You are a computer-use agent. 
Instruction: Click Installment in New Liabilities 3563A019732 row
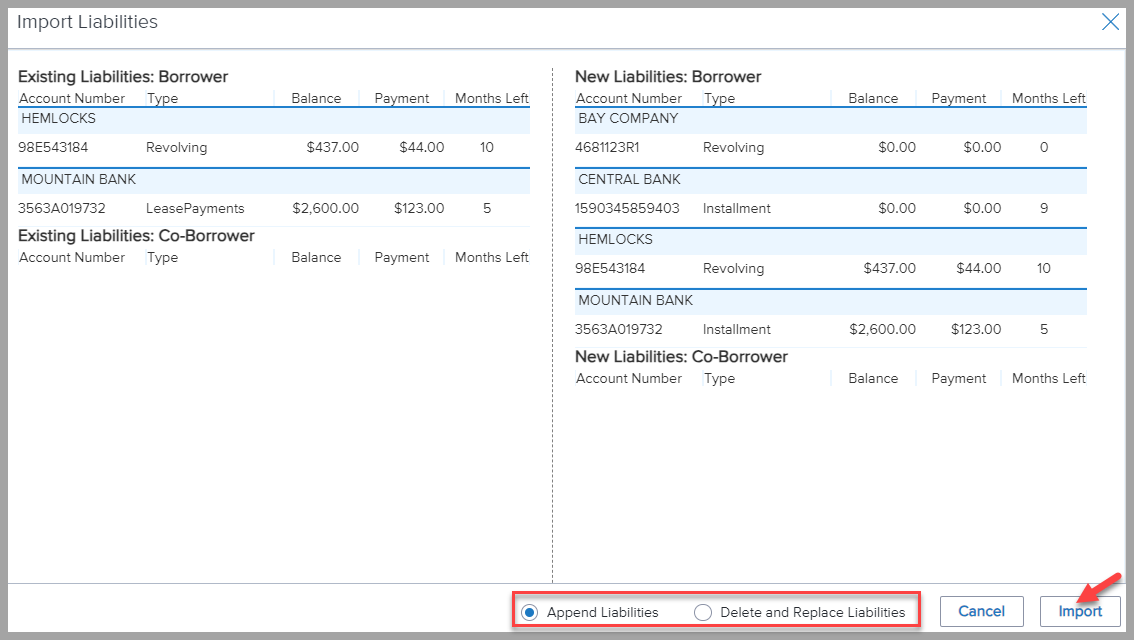click(737, 329)
